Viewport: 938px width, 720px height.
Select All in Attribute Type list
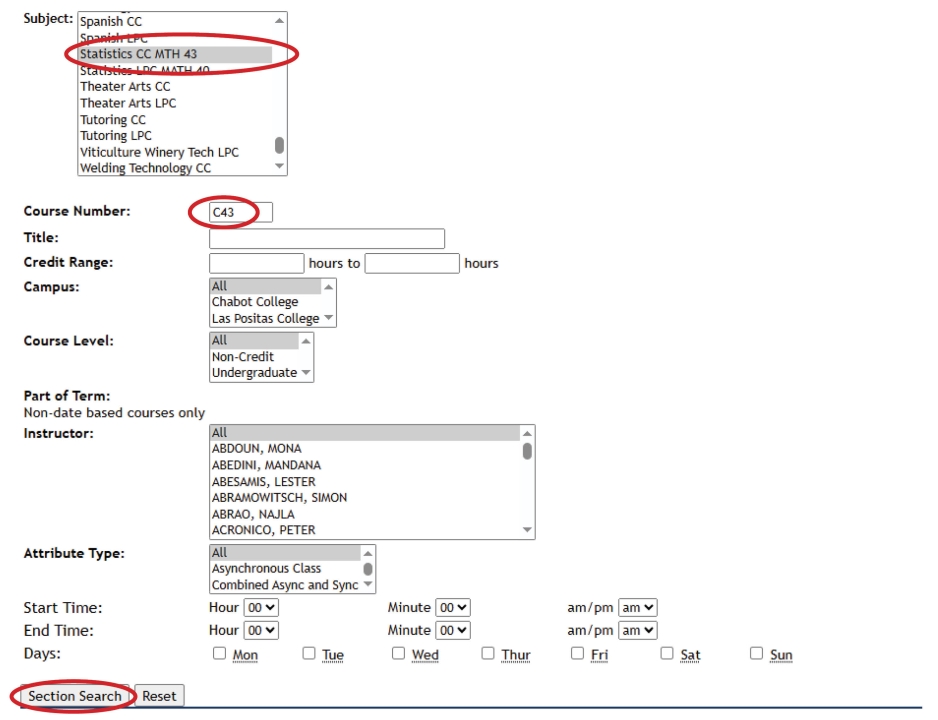[x=286, y=553]
